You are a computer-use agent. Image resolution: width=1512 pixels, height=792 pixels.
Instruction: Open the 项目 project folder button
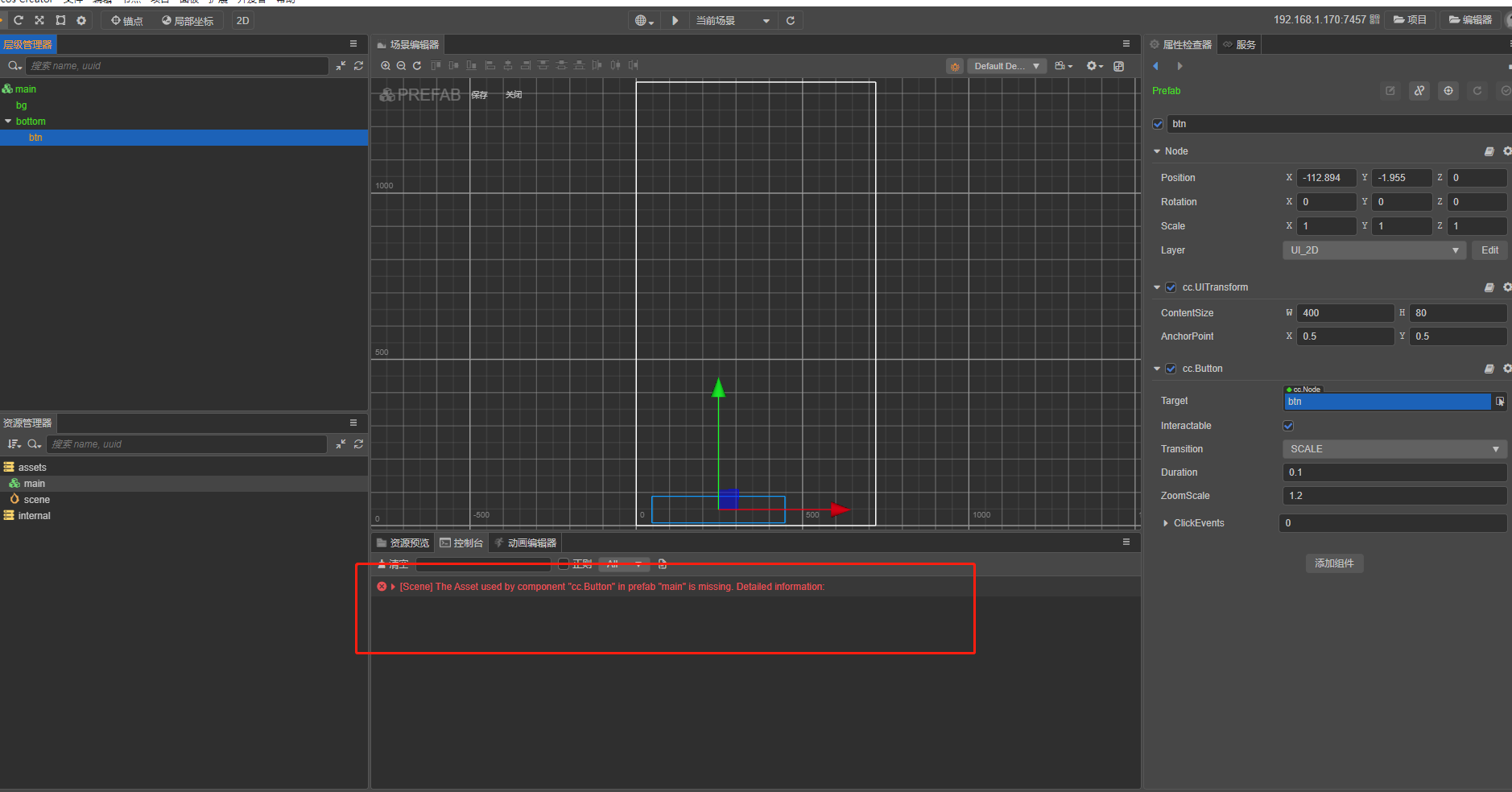tap(1410, 19)
